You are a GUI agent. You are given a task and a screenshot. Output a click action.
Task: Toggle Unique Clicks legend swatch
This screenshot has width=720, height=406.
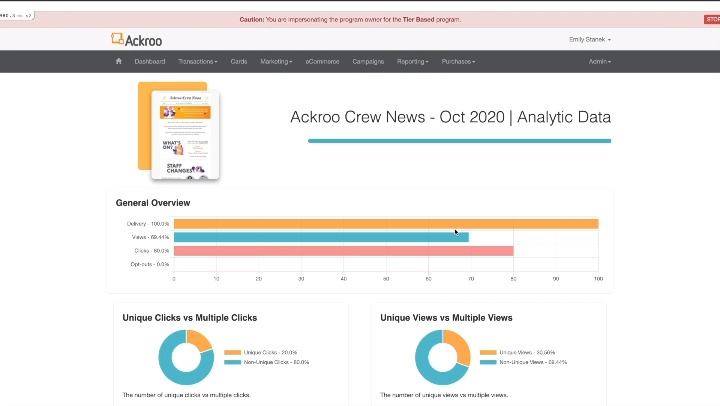tap(232, 352)
